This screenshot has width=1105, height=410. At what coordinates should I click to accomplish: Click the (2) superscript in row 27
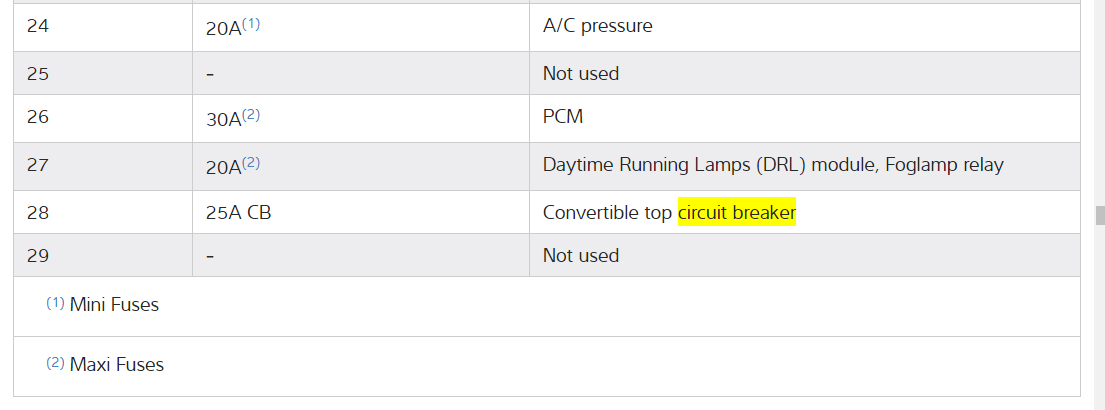pyautogui.click(x=251, y=163)
